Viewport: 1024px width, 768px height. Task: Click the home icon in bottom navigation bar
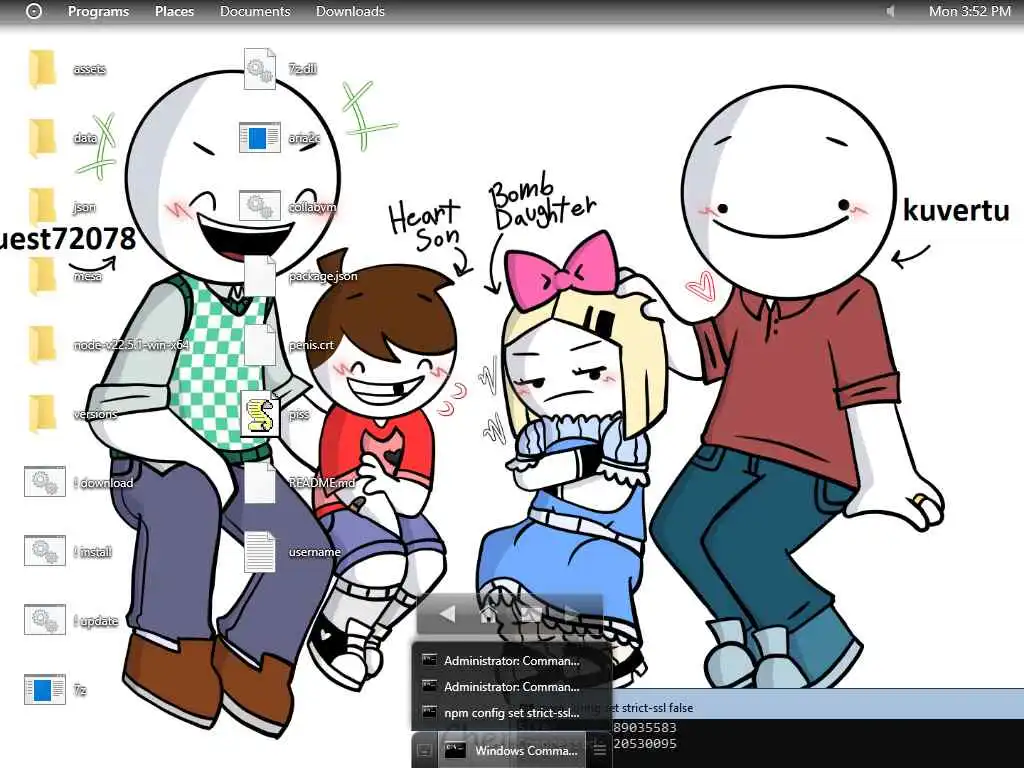[x=488, y=613]
